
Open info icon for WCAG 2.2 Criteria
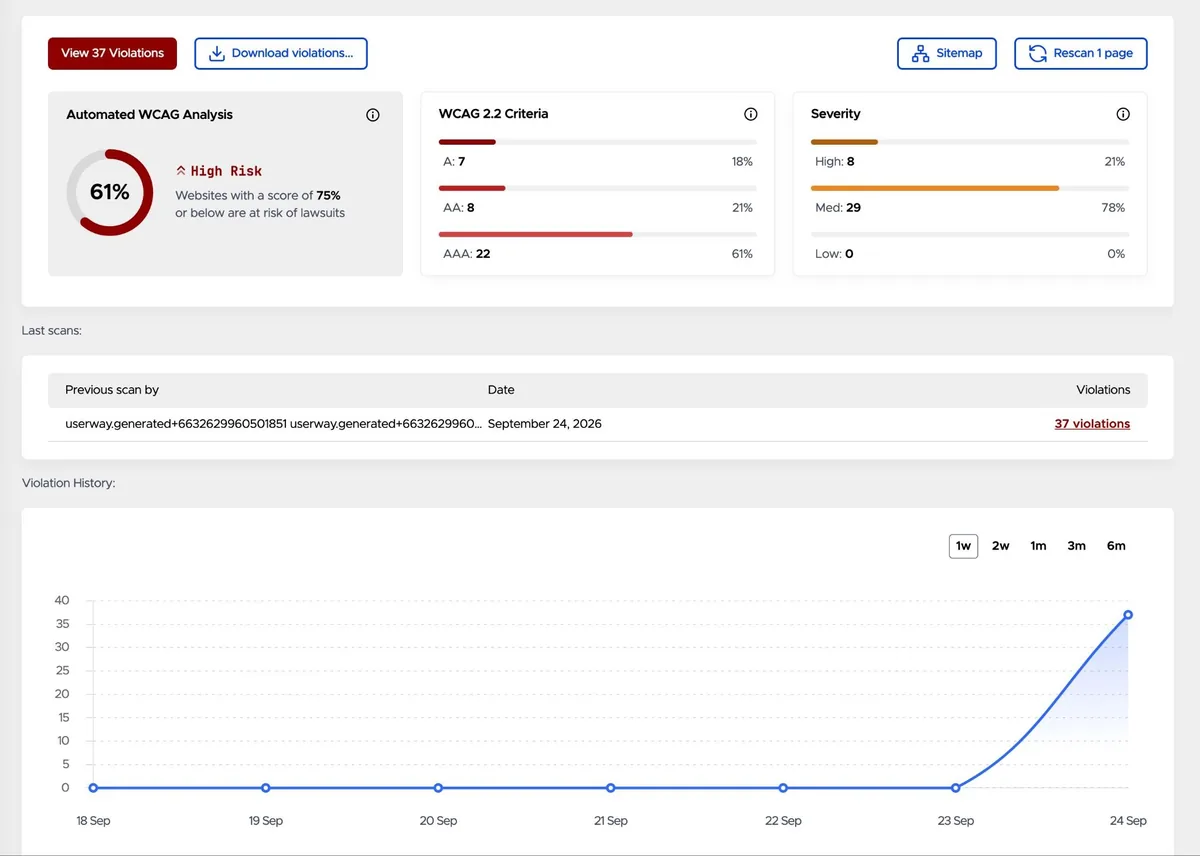[x=751, y=114]
